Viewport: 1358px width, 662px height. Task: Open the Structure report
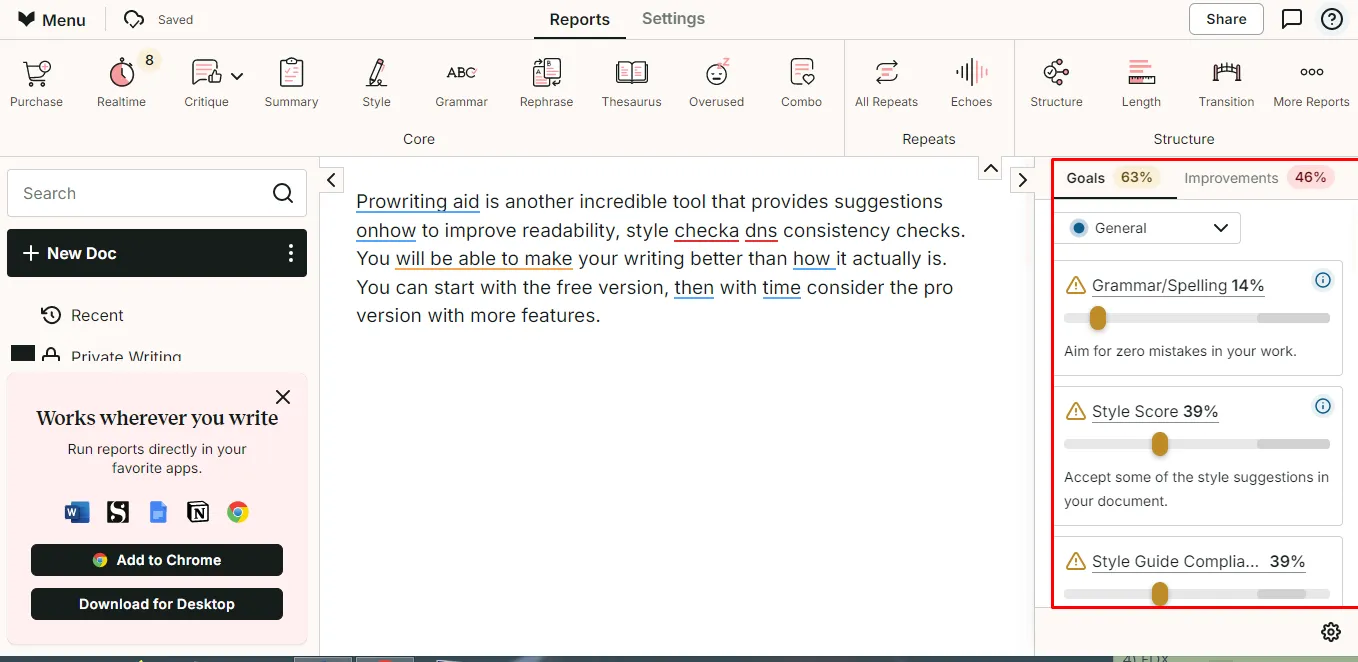click(x=1057, y=83)
